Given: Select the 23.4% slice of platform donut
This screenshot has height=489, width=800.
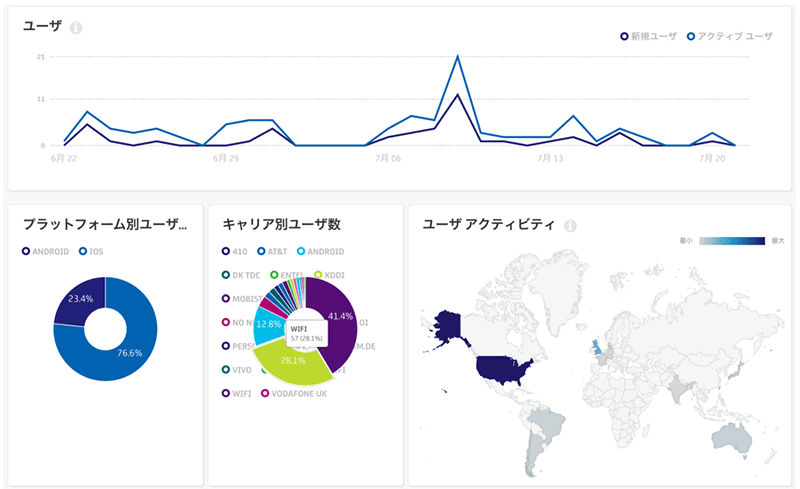Looking at the screenshot, I should [80, 300].
